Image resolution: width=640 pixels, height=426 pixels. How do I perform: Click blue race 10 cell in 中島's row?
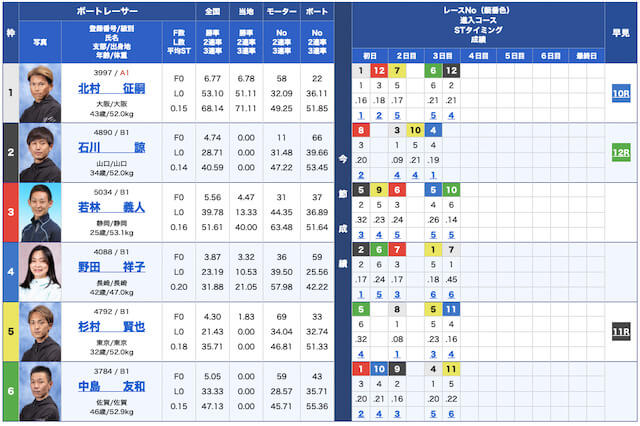[x=379, y=369]
